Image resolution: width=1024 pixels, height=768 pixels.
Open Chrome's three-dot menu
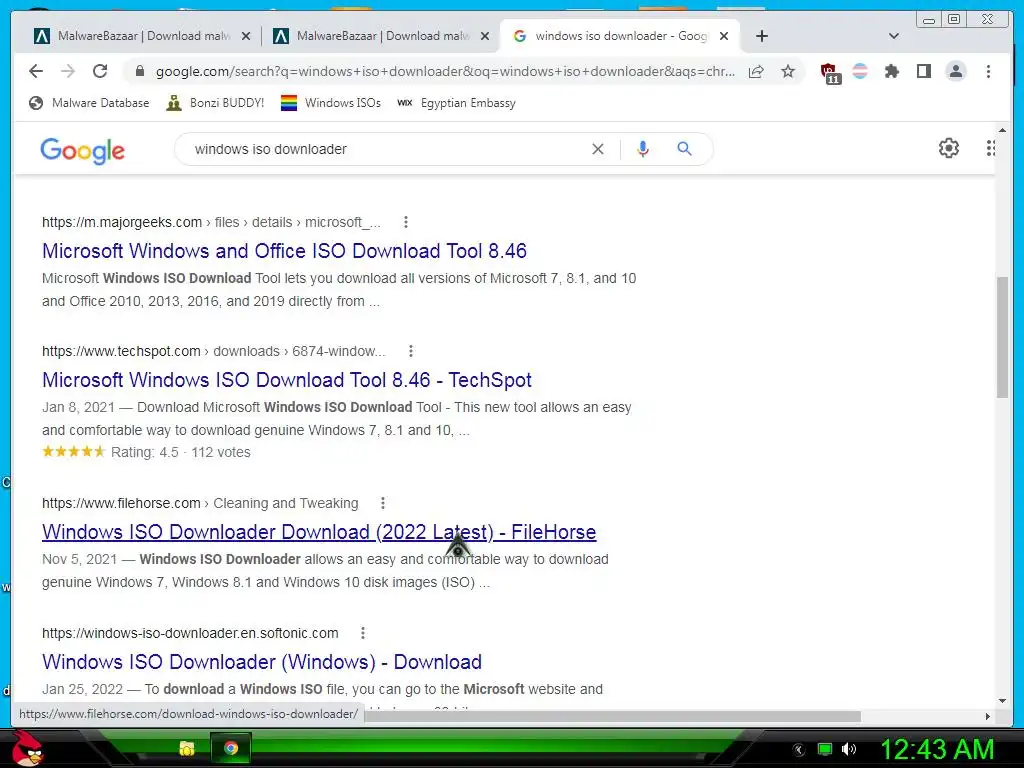[x=988, y=71]
